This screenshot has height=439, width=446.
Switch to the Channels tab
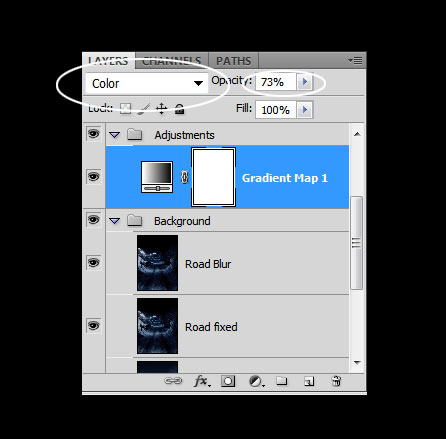point(171,61)
